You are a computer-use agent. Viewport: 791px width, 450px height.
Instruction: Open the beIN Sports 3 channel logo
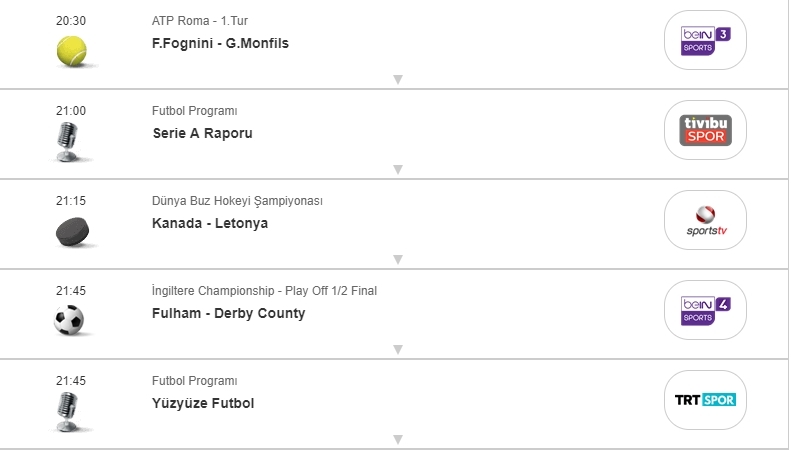click(x=705, y=40)
